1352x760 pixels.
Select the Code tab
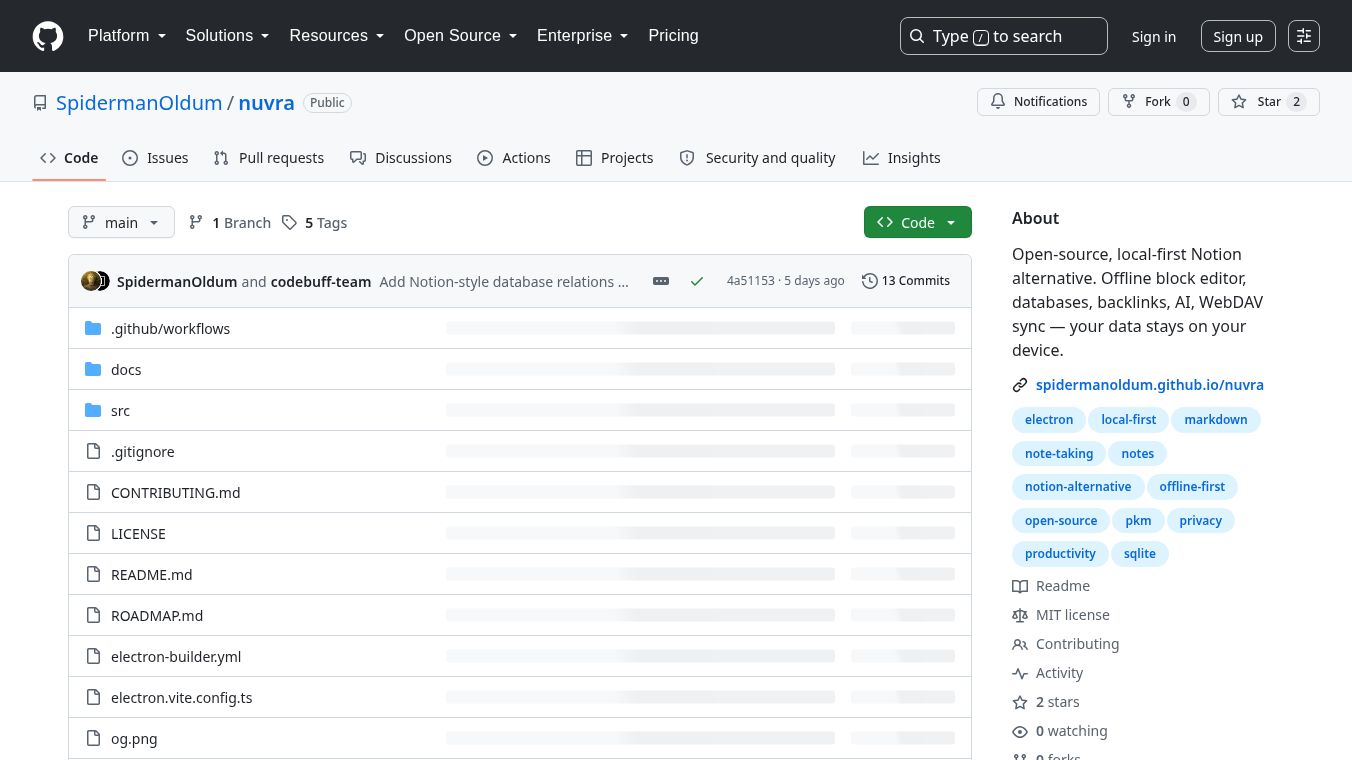coord(69,158)
